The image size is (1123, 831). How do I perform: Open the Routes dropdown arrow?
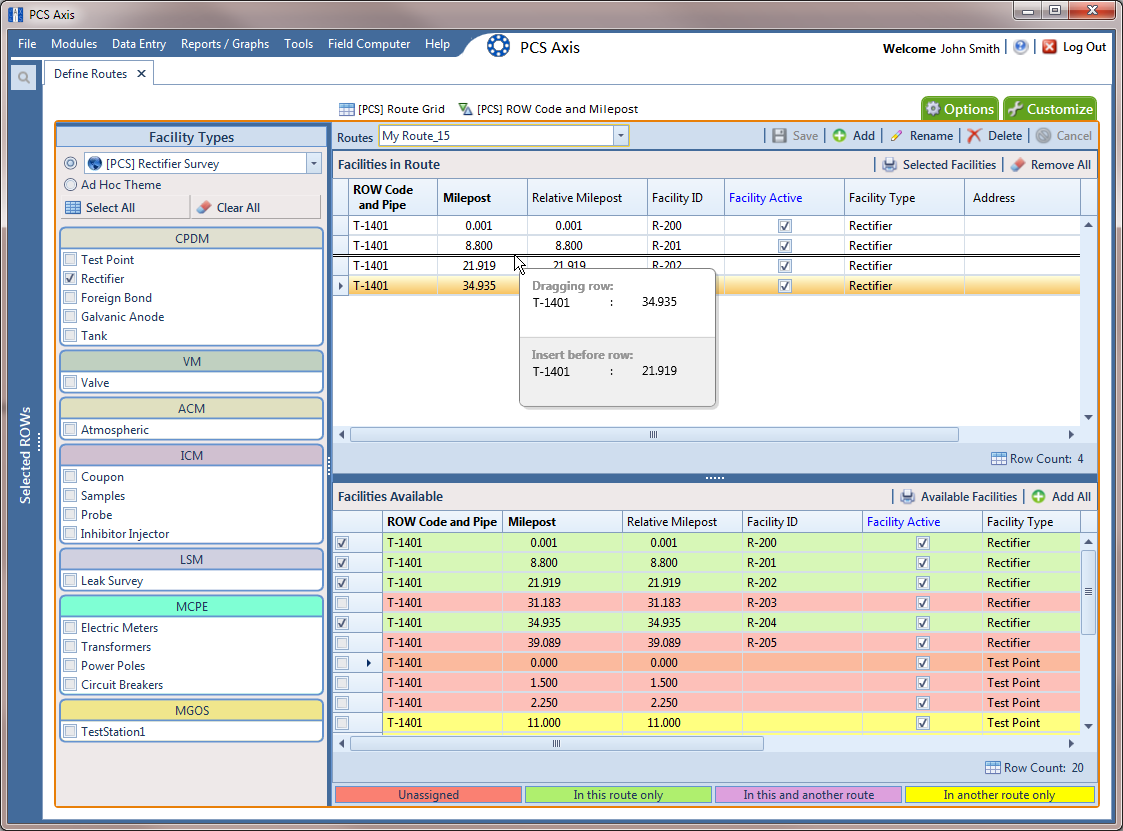click(x=620, y=135)
